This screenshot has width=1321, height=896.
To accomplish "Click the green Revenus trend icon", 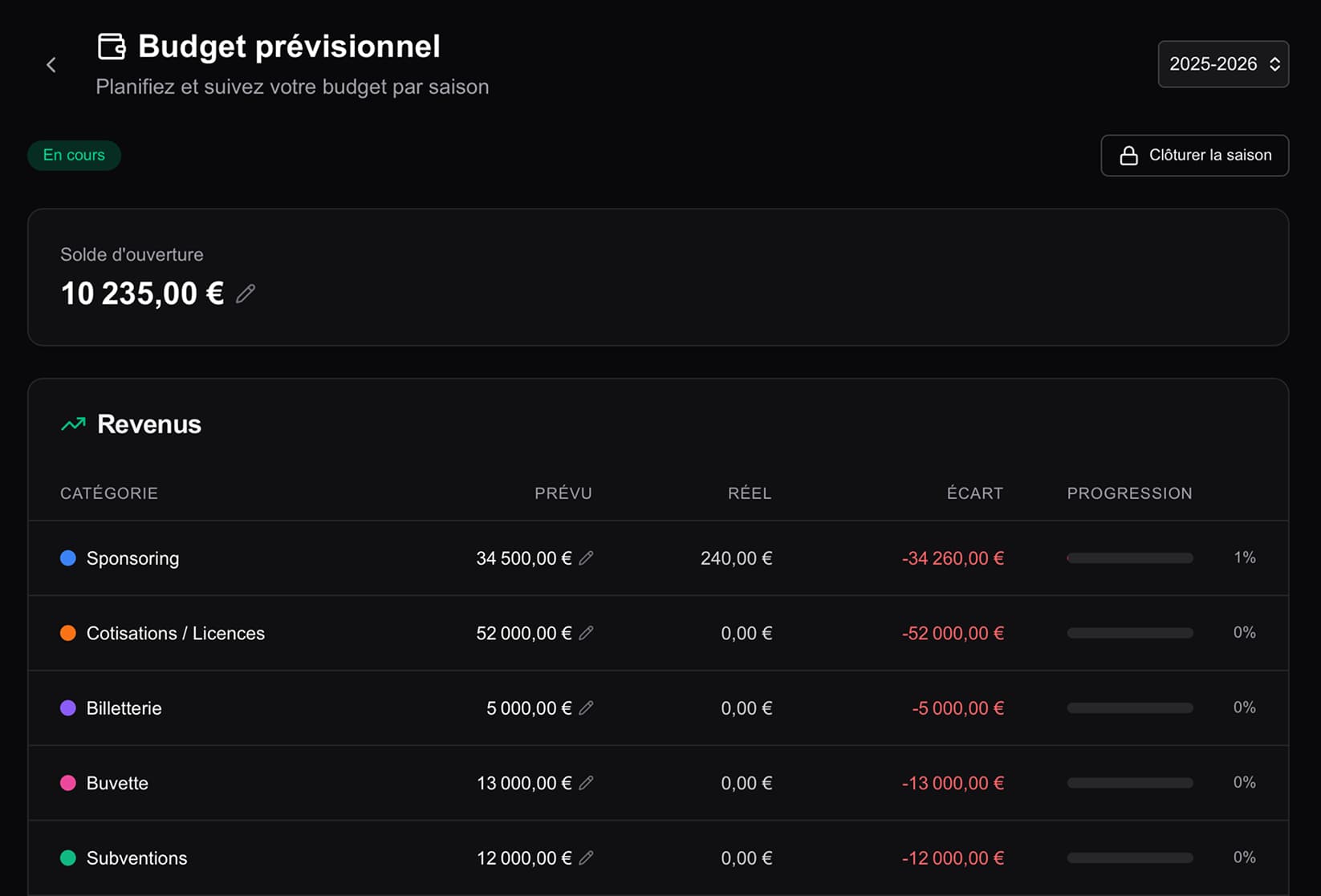I will [x=73, y=424].
